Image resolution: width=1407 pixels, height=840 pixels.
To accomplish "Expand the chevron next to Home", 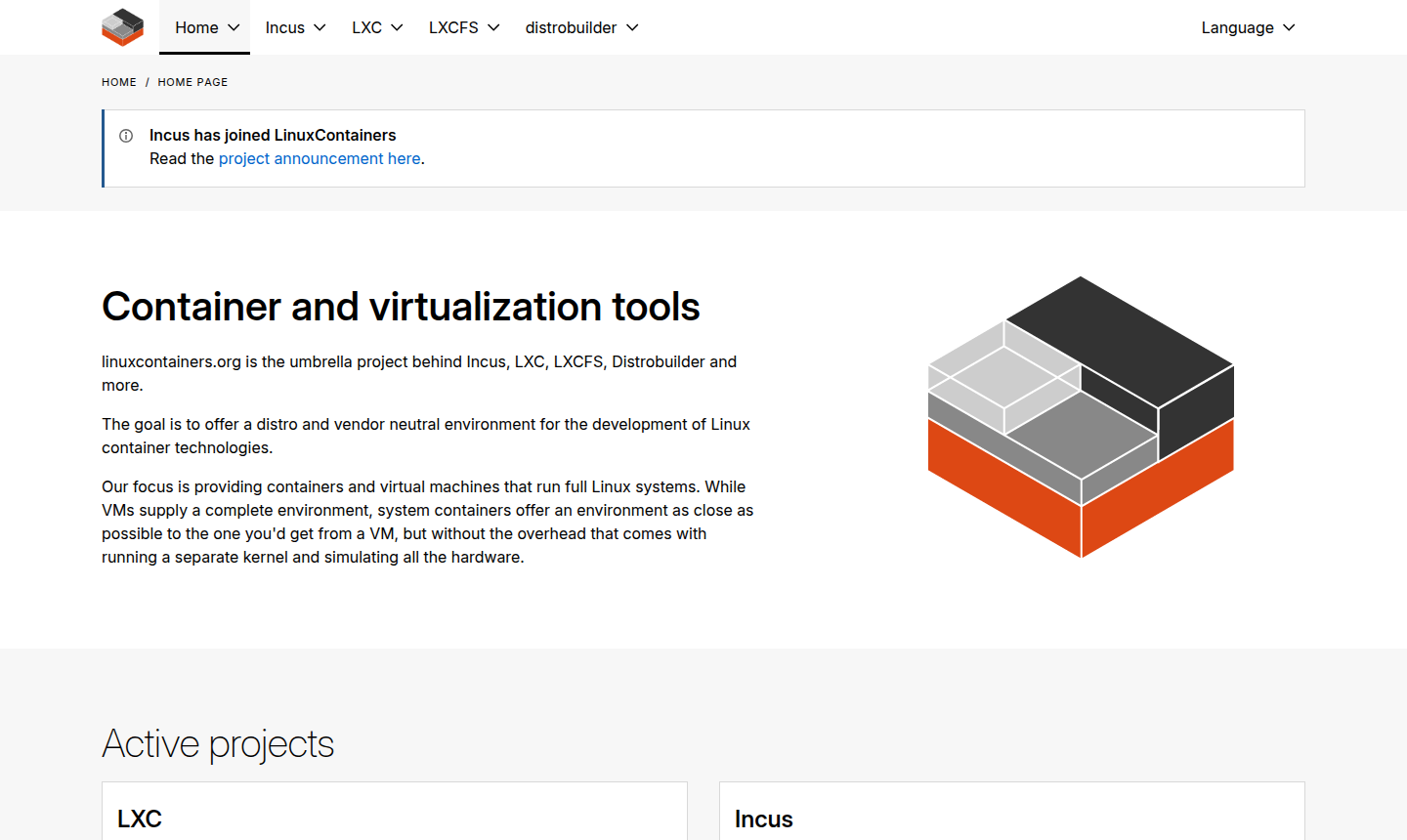I will pyautogui.click(x=234, y=27).
